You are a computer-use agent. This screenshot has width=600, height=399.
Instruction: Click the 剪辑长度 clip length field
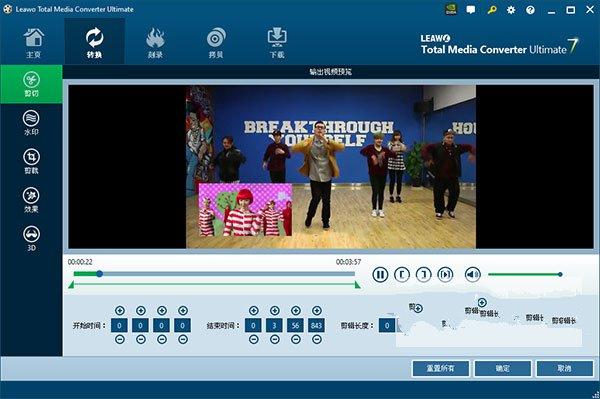[x=387, y=325]
